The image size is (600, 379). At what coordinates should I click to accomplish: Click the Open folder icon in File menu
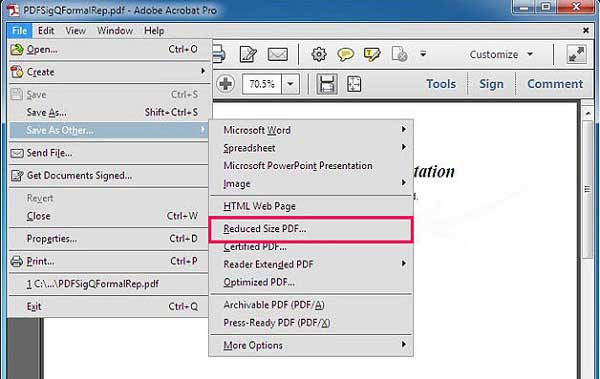pos(16,49)
